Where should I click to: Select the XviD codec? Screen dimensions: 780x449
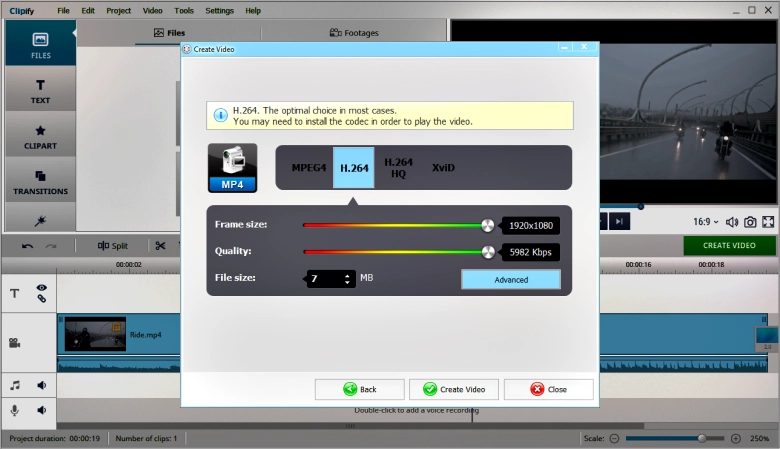click(x=443, y=168)
